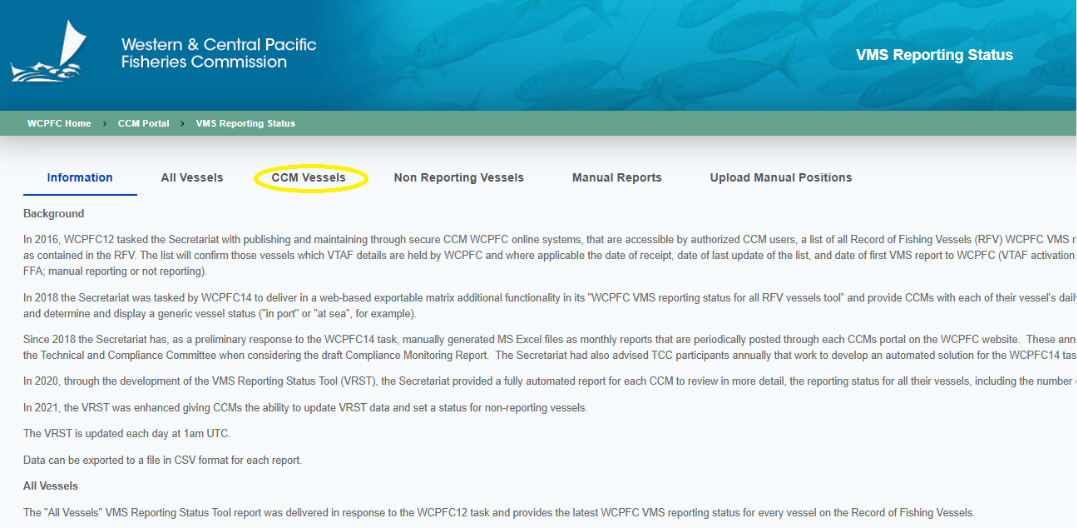Open the CCM Vessels tab
The height and width of the screenshot is (528, 1077).
309,178
